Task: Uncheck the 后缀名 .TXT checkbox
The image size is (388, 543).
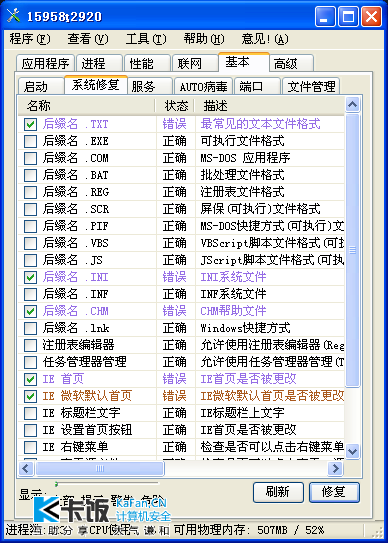Action: pos(30,124)
